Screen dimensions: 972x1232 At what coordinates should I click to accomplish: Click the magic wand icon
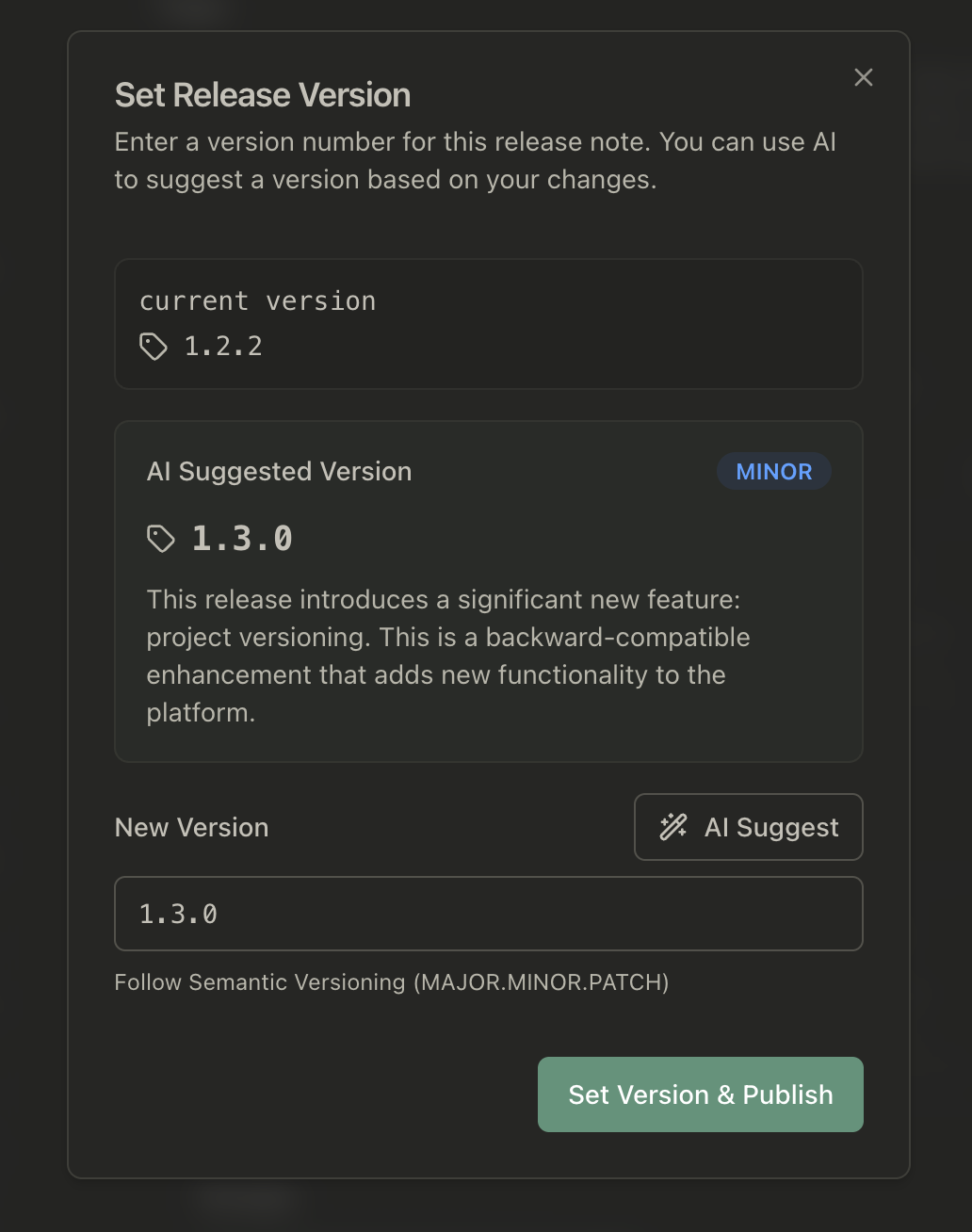(673, 827)
